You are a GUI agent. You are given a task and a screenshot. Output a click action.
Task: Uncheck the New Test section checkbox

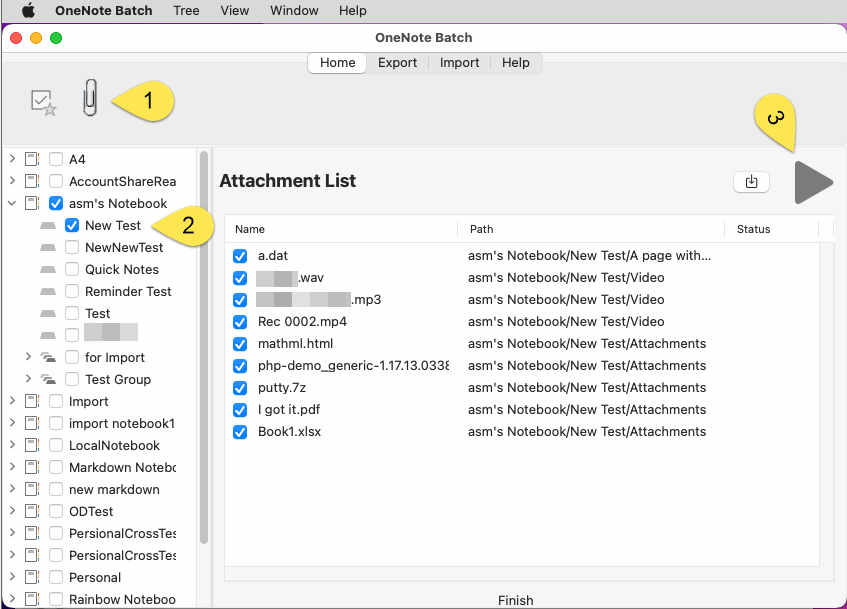tap(72, 225)
